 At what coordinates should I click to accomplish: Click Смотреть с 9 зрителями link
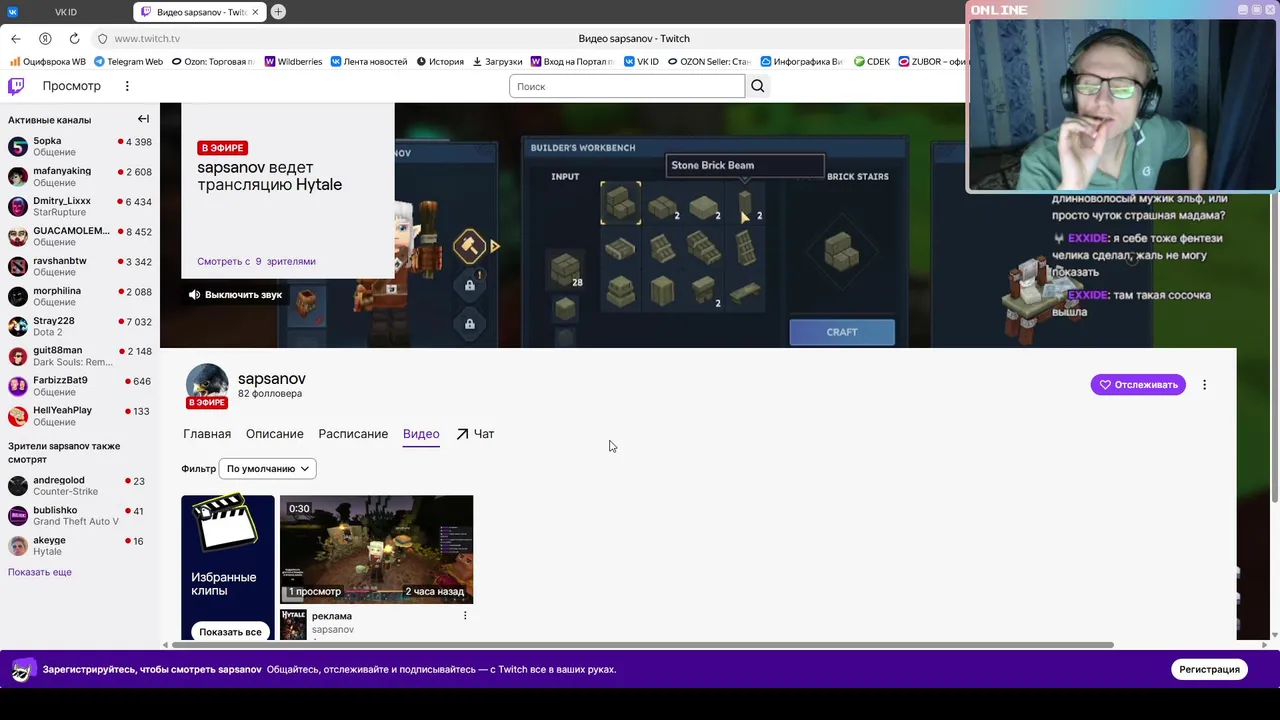(256, 261)
